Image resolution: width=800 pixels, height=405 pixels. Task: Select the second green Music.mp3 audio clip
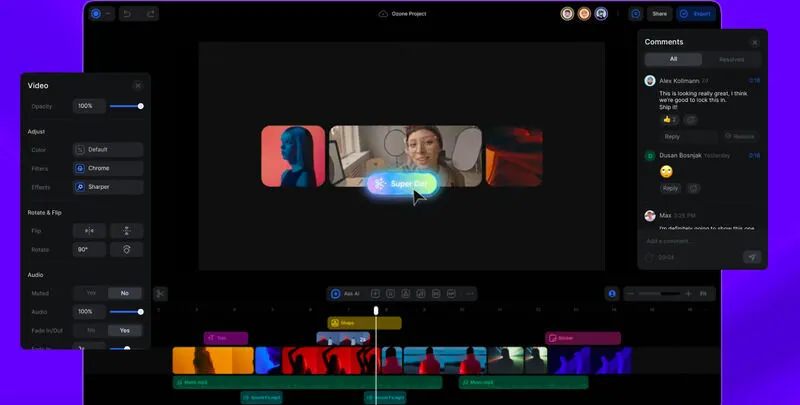523,383
